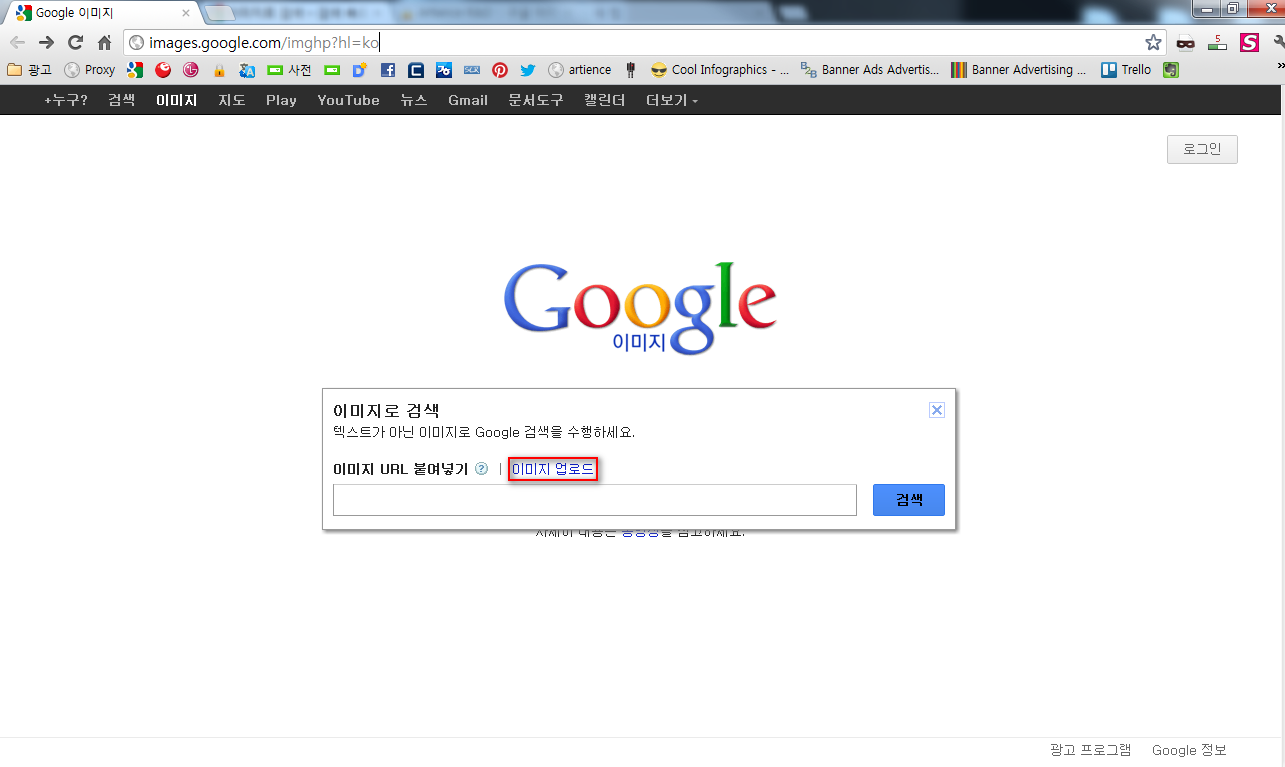Open the padlock bookmark icon

click(219, 70)
